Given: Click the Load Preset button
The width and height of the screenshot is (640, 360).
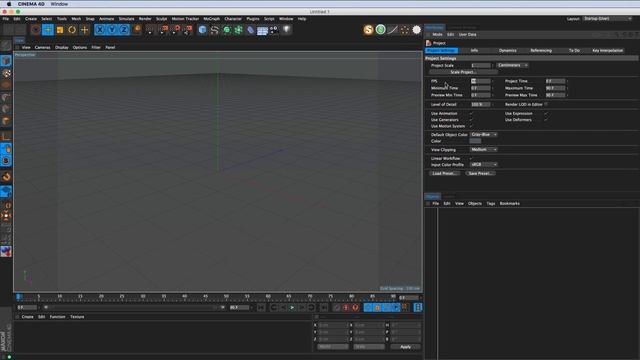Looking at the screenshot, I should pyautogui.click(x=444, y=173).
